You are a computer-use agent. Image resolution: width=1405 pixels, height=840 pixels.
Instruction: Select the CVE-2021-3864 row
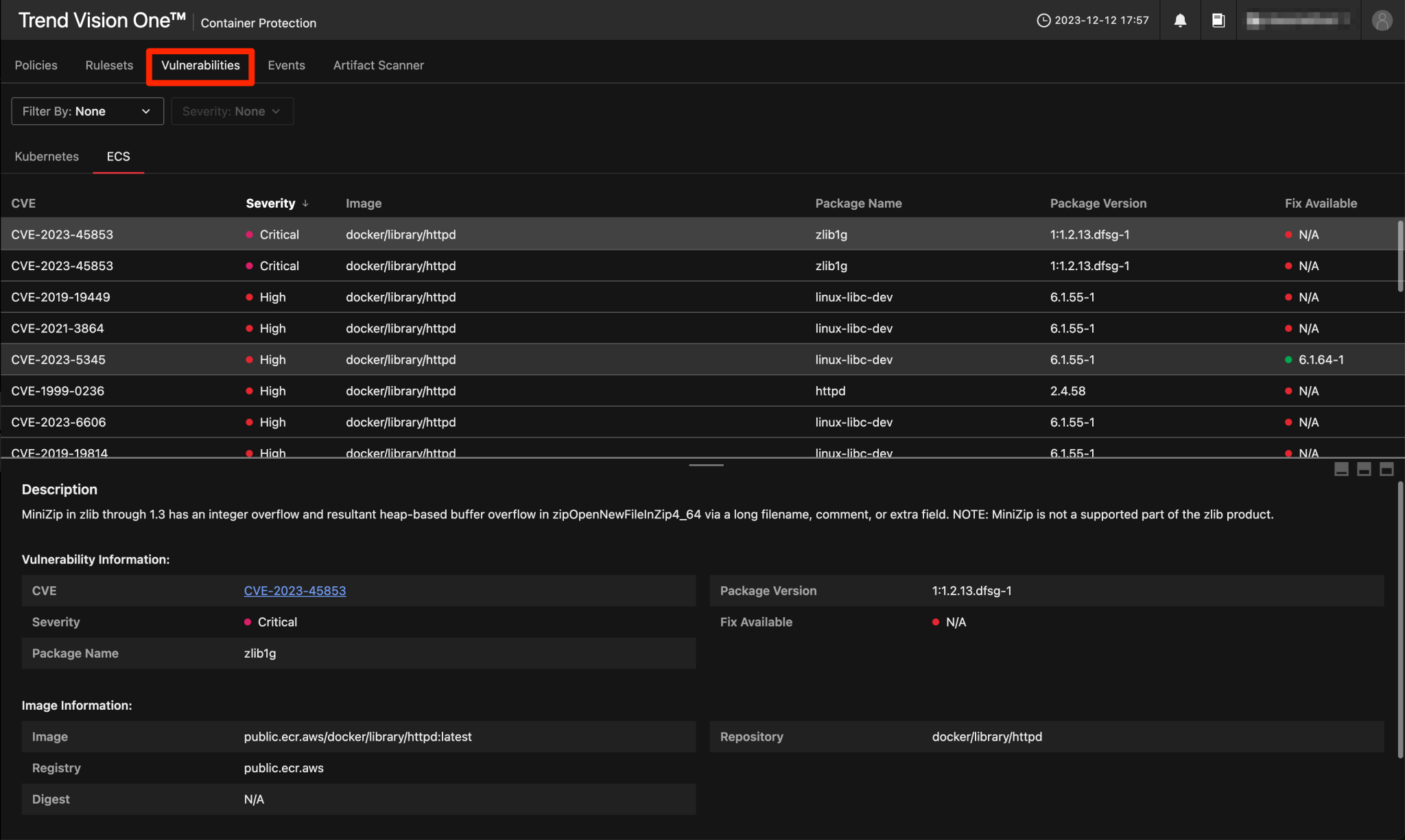pos(480,328)
